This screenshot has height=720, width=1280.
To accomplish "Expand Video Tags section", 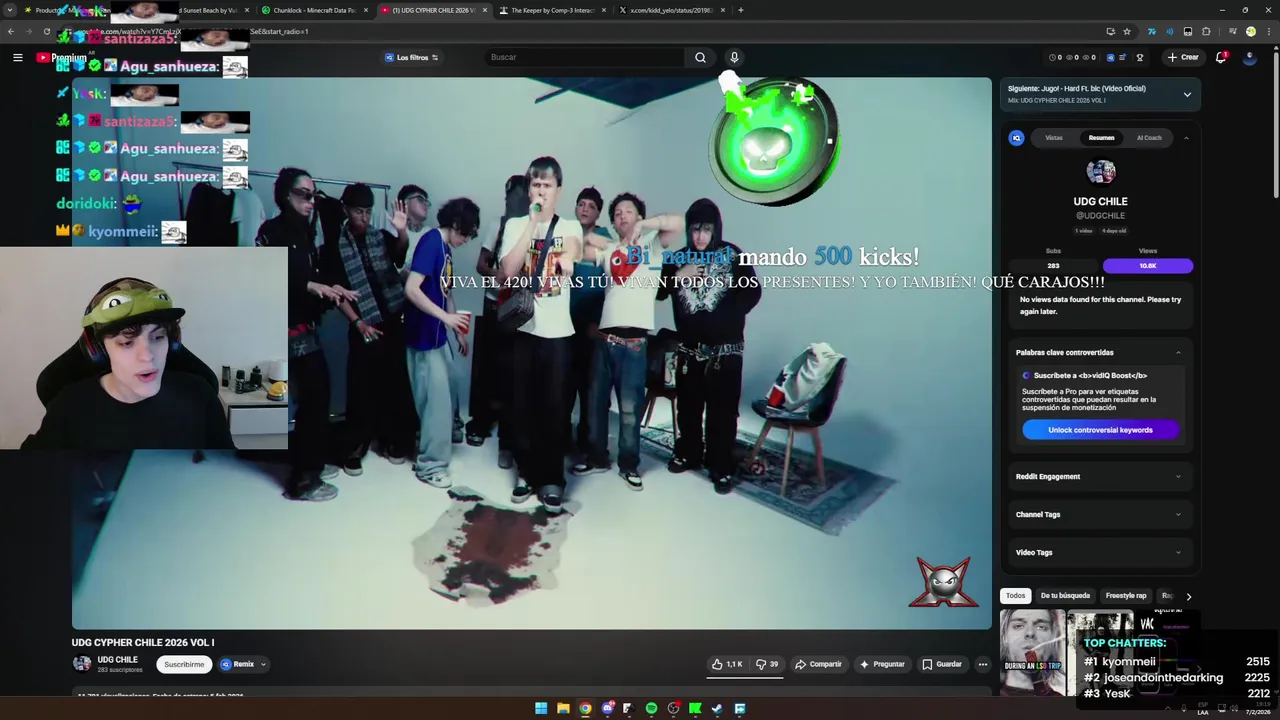I will pyautogui.click(x=1098, y=552).
